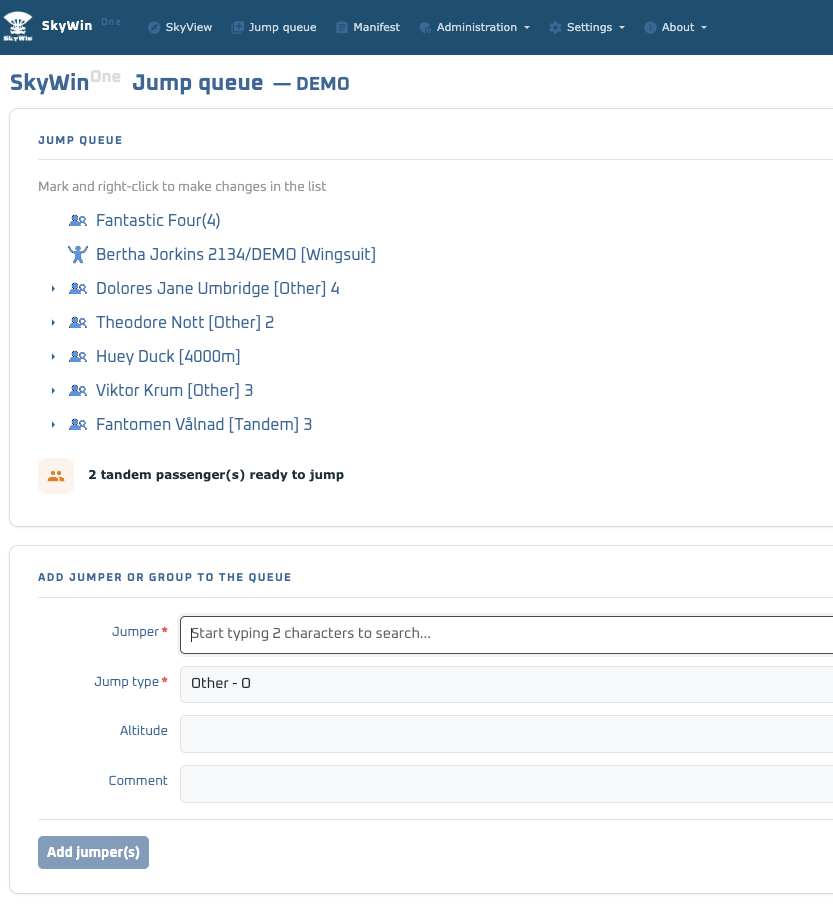Image resolution: width=833 pixels, height=906 pixels.
Task: Expand the Dolores Jane Umbridge group
Action: [53, 288]
